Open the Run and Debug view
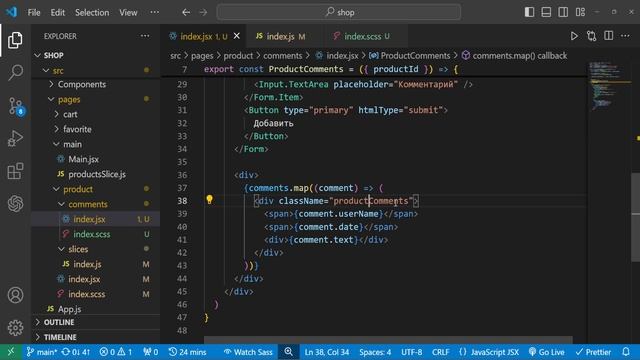 click(x=15, y=138)
